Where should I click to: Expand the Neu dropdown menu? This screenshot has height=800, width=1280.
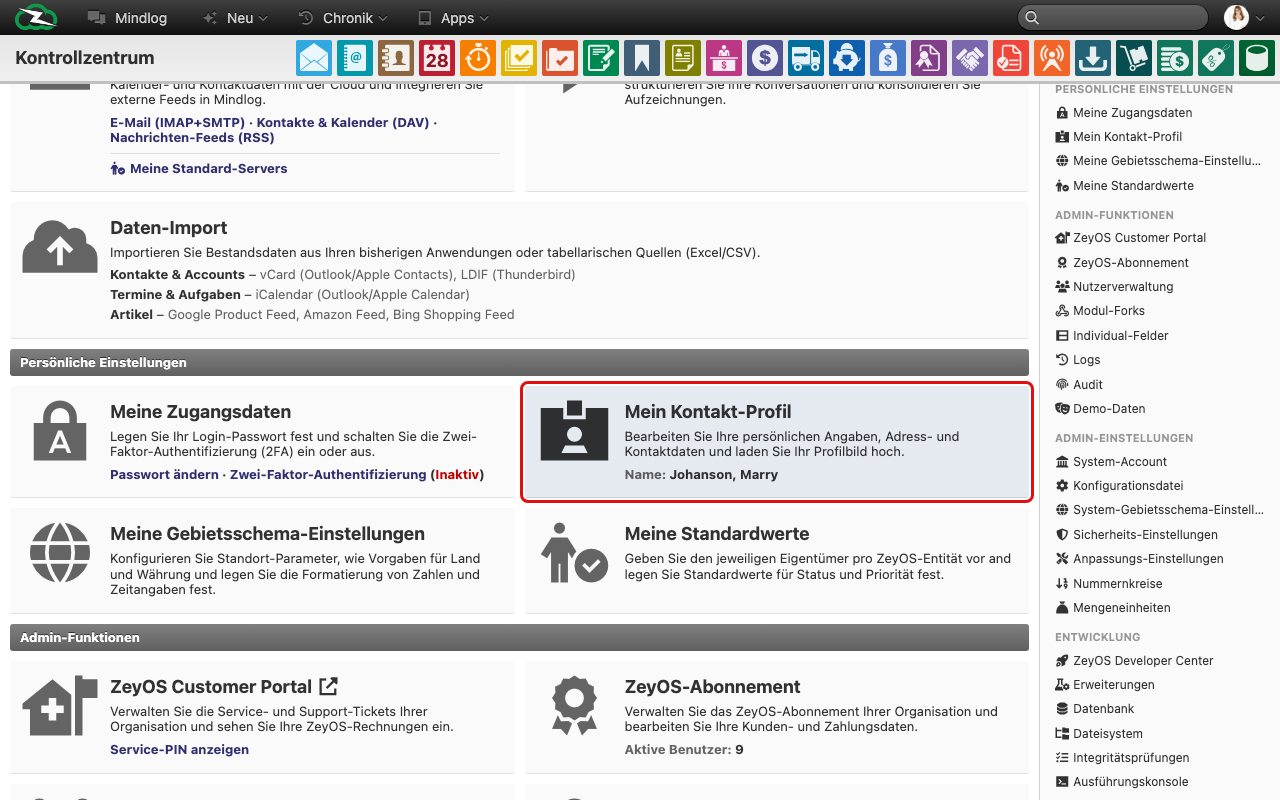click(x=235, y=18)
